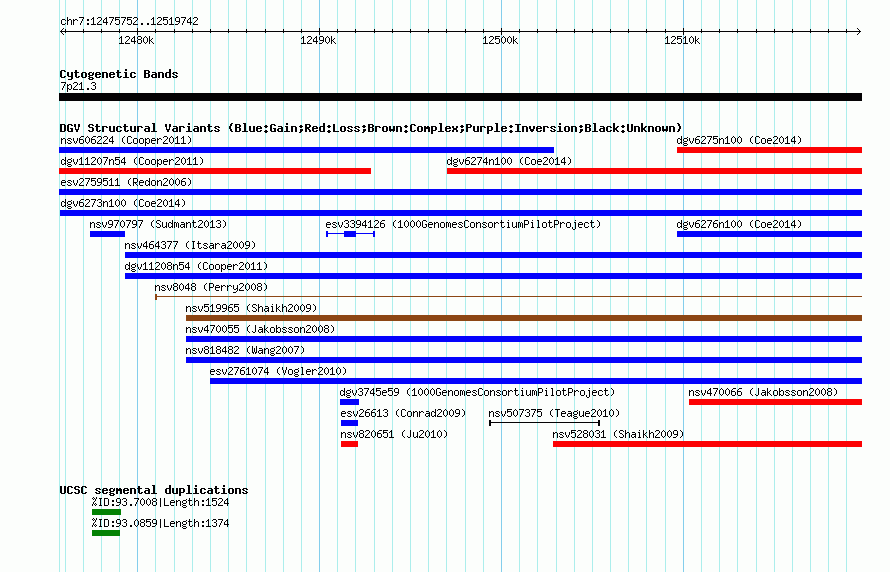The height and width of the screenshot is (572, 890).
Task: Select the blue esv2761074 gain bar
Action: pos(536,381)
